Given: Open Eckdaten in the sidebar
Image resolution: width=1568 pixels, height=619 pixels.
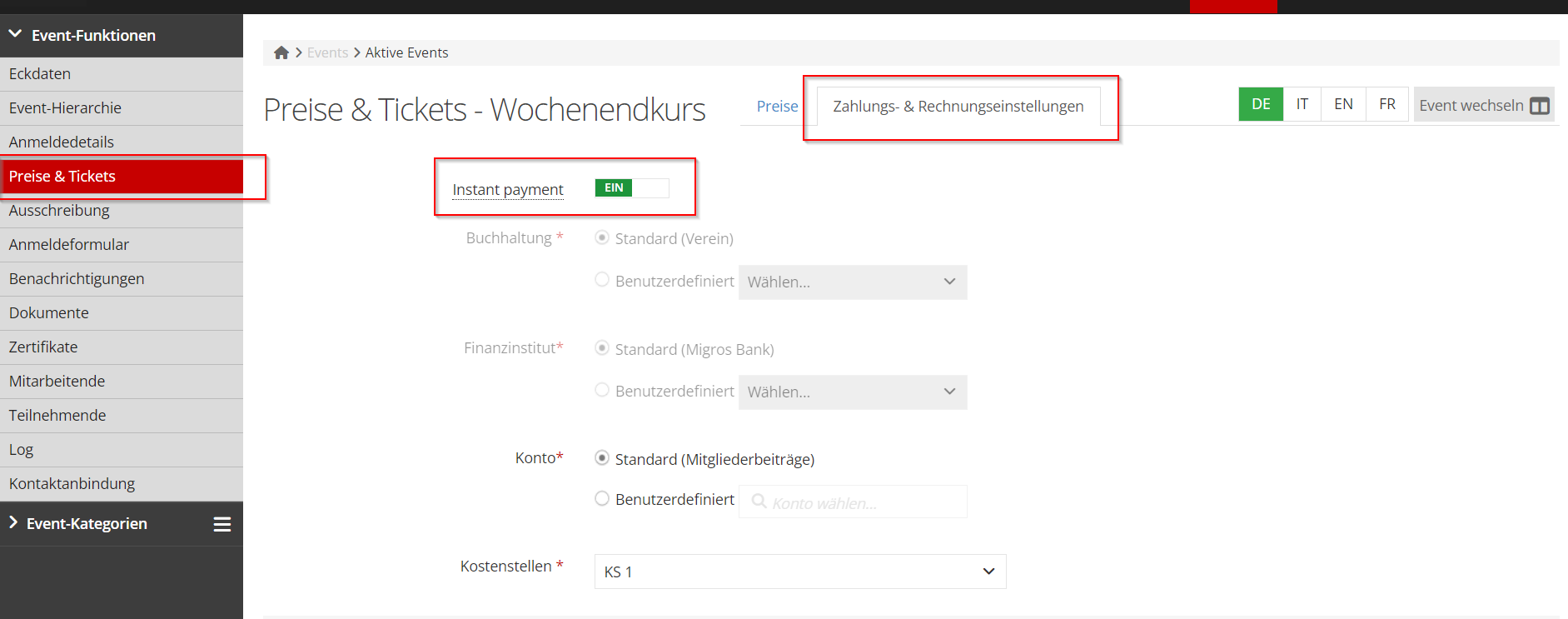Looking at the screenshot, I should 122,74.
